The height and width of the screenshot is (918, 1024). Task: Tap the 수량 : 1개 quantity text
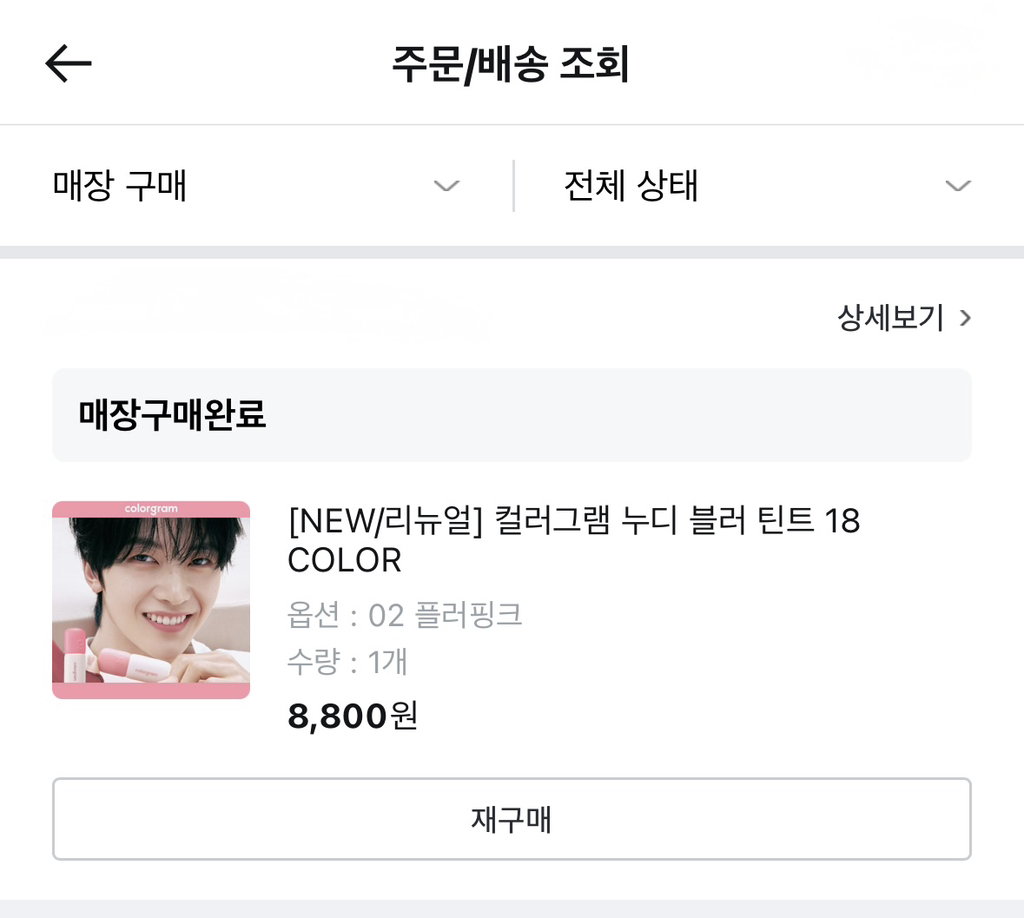point(348,662)
